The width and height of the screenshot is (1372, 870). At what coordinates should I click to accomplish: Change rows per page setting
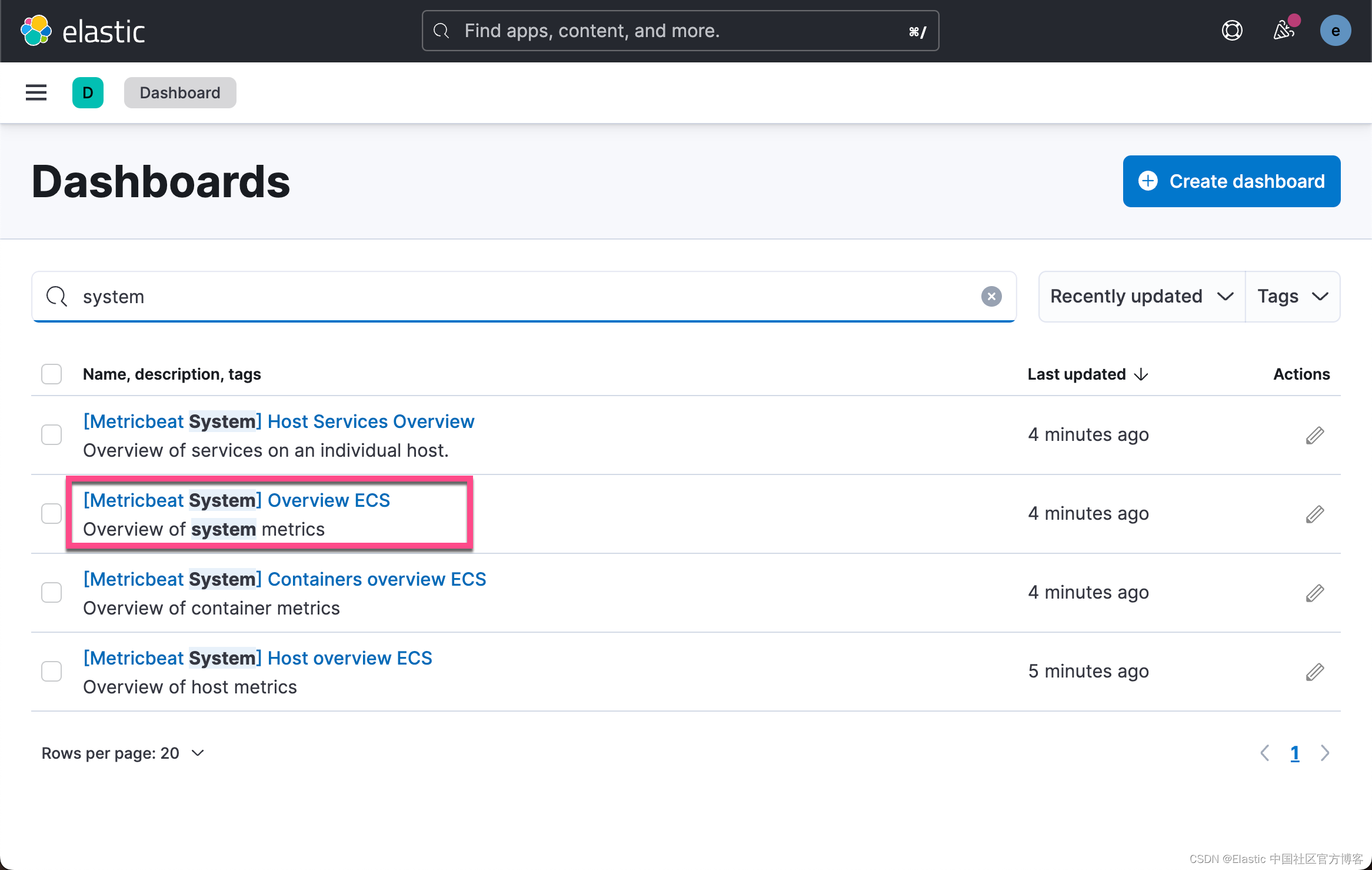(123, 753)
